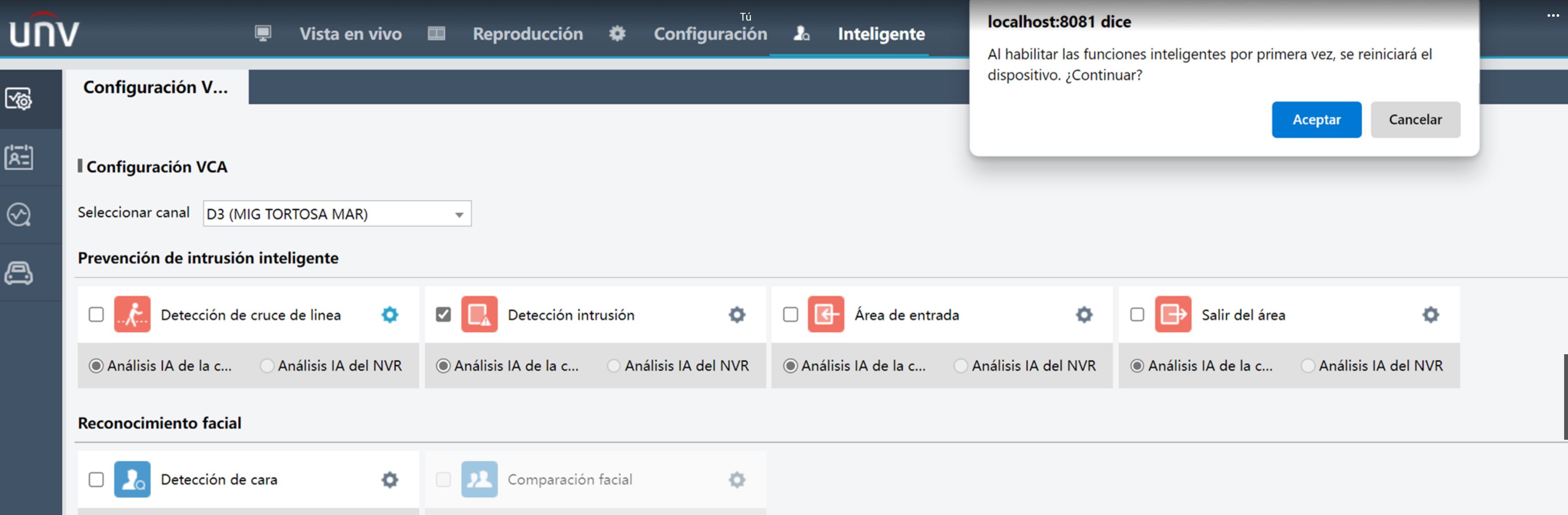This screenshot has height=515, width=1568.
Task: Click the Prevención de intrusión inteligente heading
Action: click(208, 258)
